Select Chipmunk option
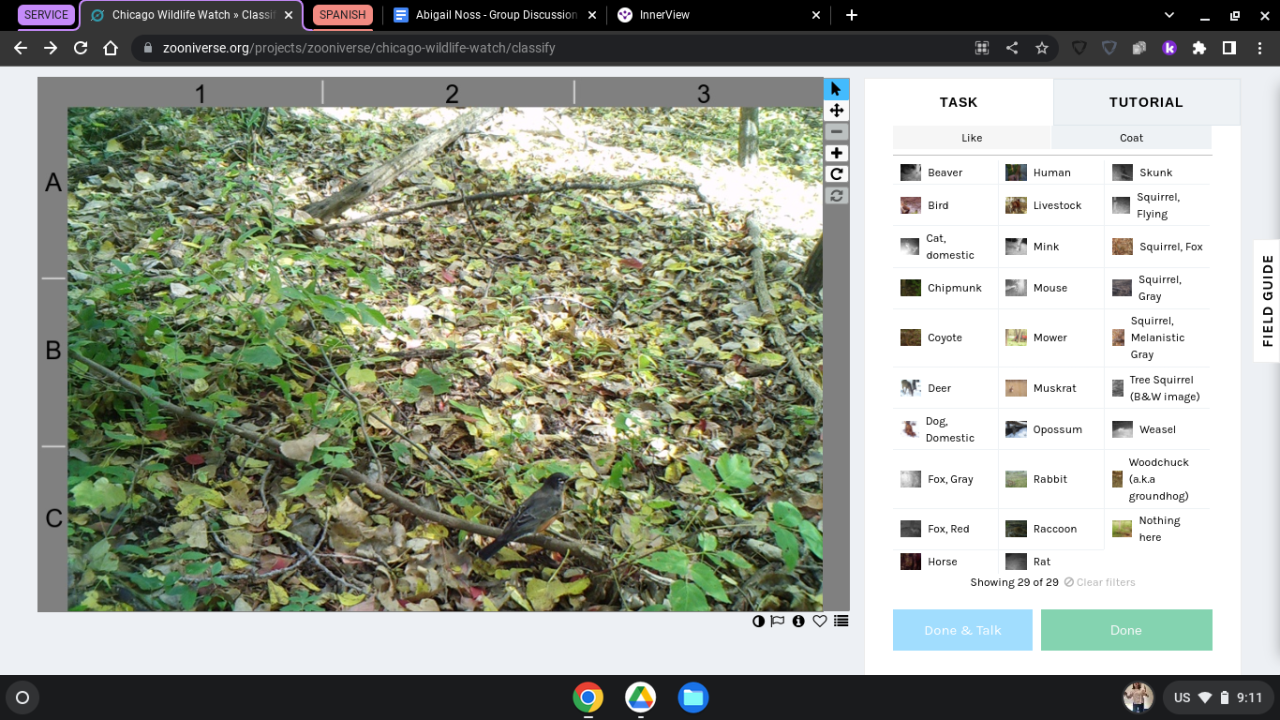Viewport: 1280px width, 720px height. point(946,288)
